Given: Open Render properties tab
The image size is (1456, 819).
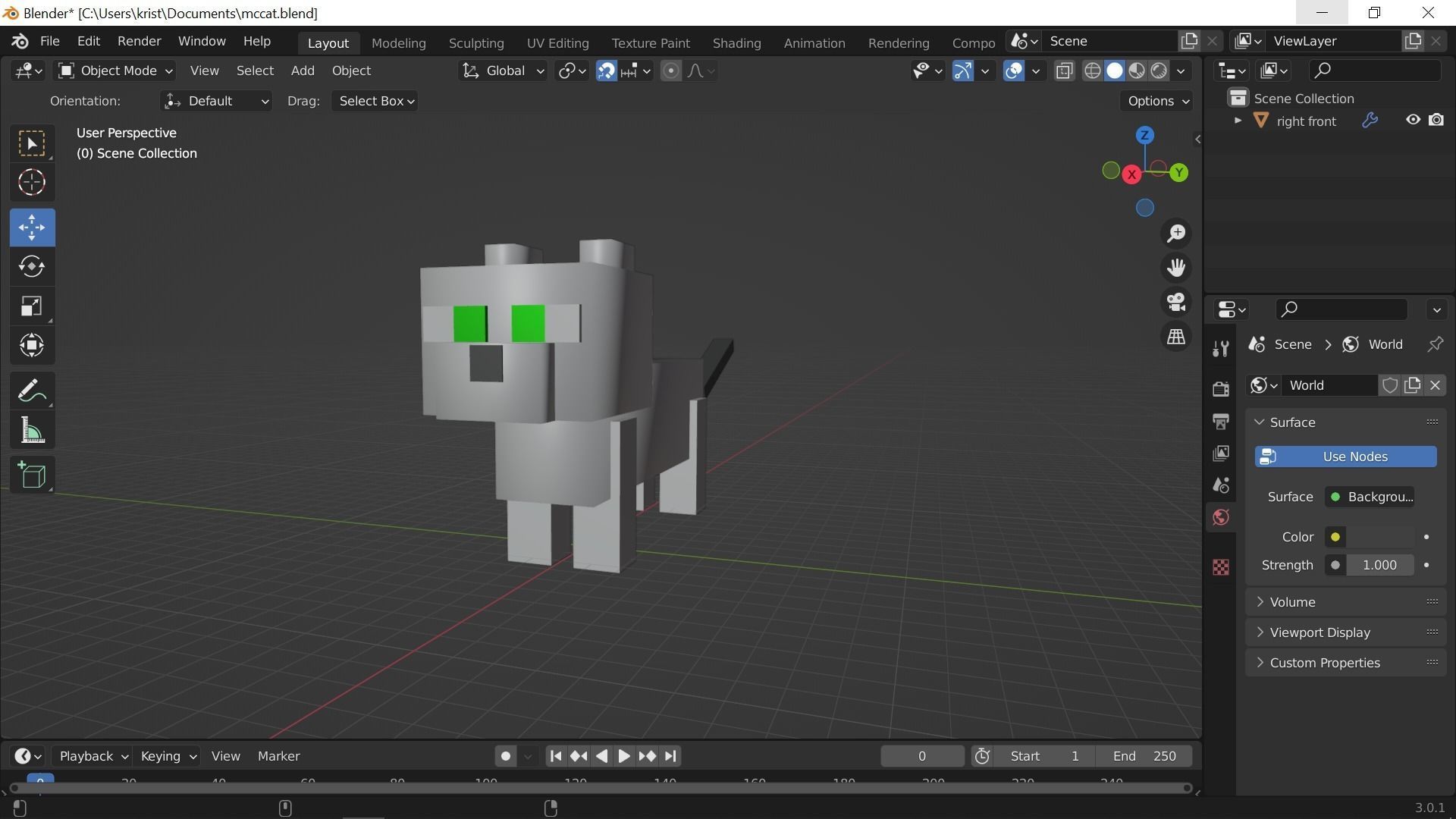Looking at the screenshot, I should pyautogui.click(x=1220, y=388).
